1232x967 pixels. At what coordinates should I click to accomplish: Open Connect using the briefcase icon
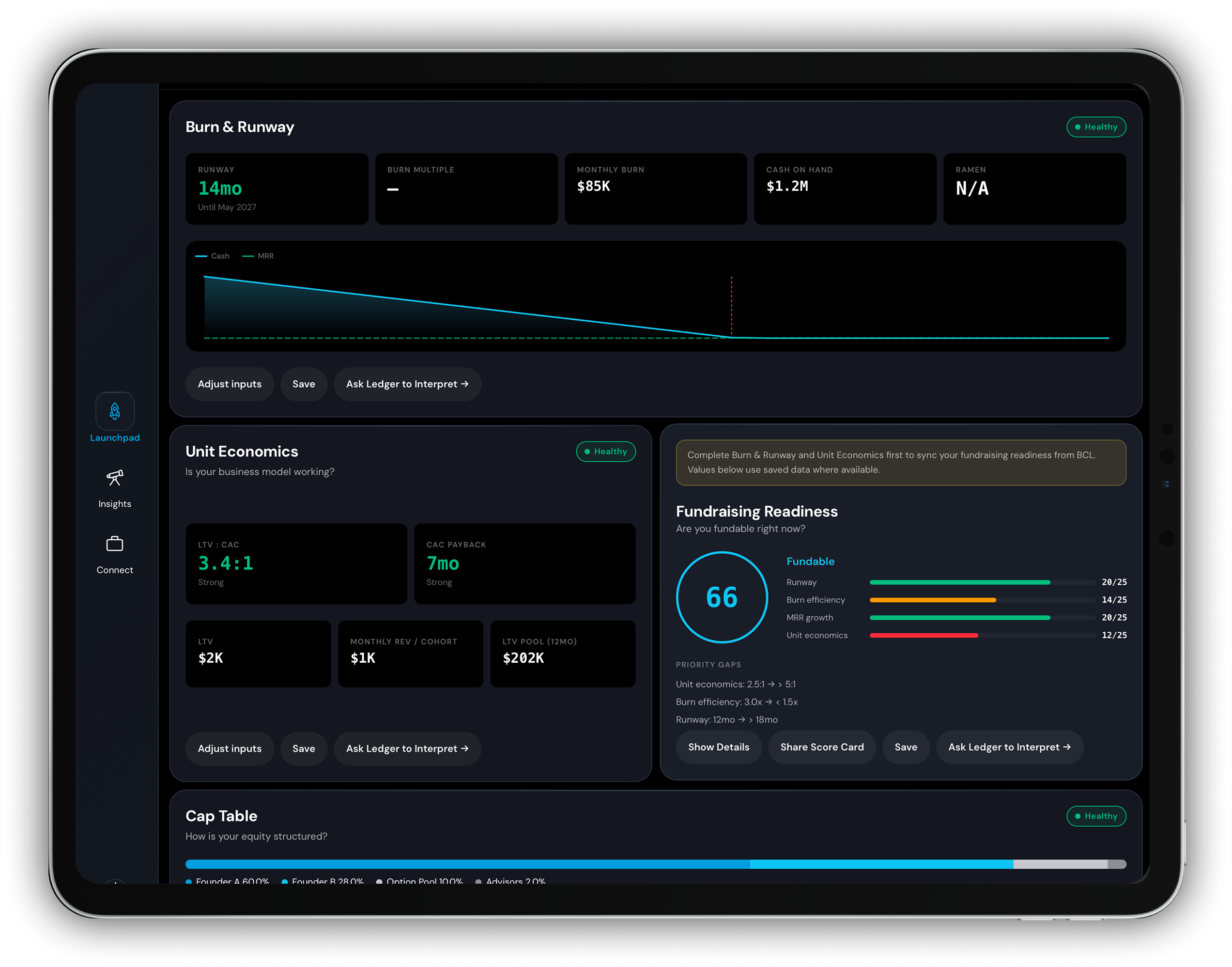[115, 544]
